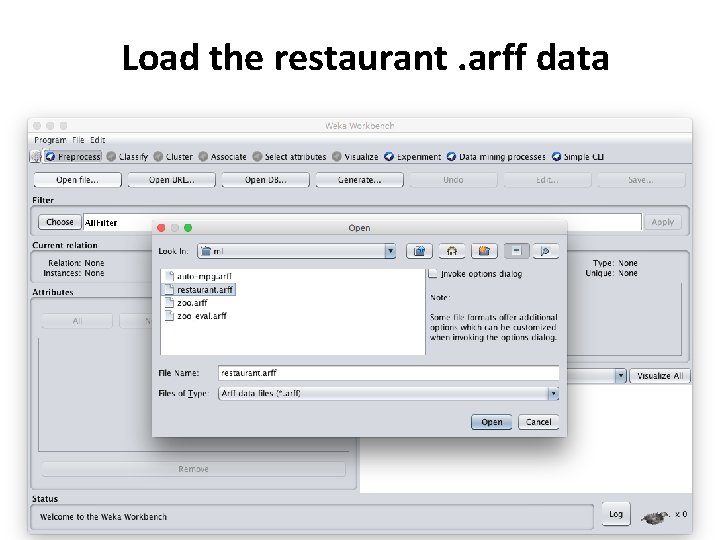Switch to the Associate tab
This screenshot has width=720, height=540.
point(223,157)
